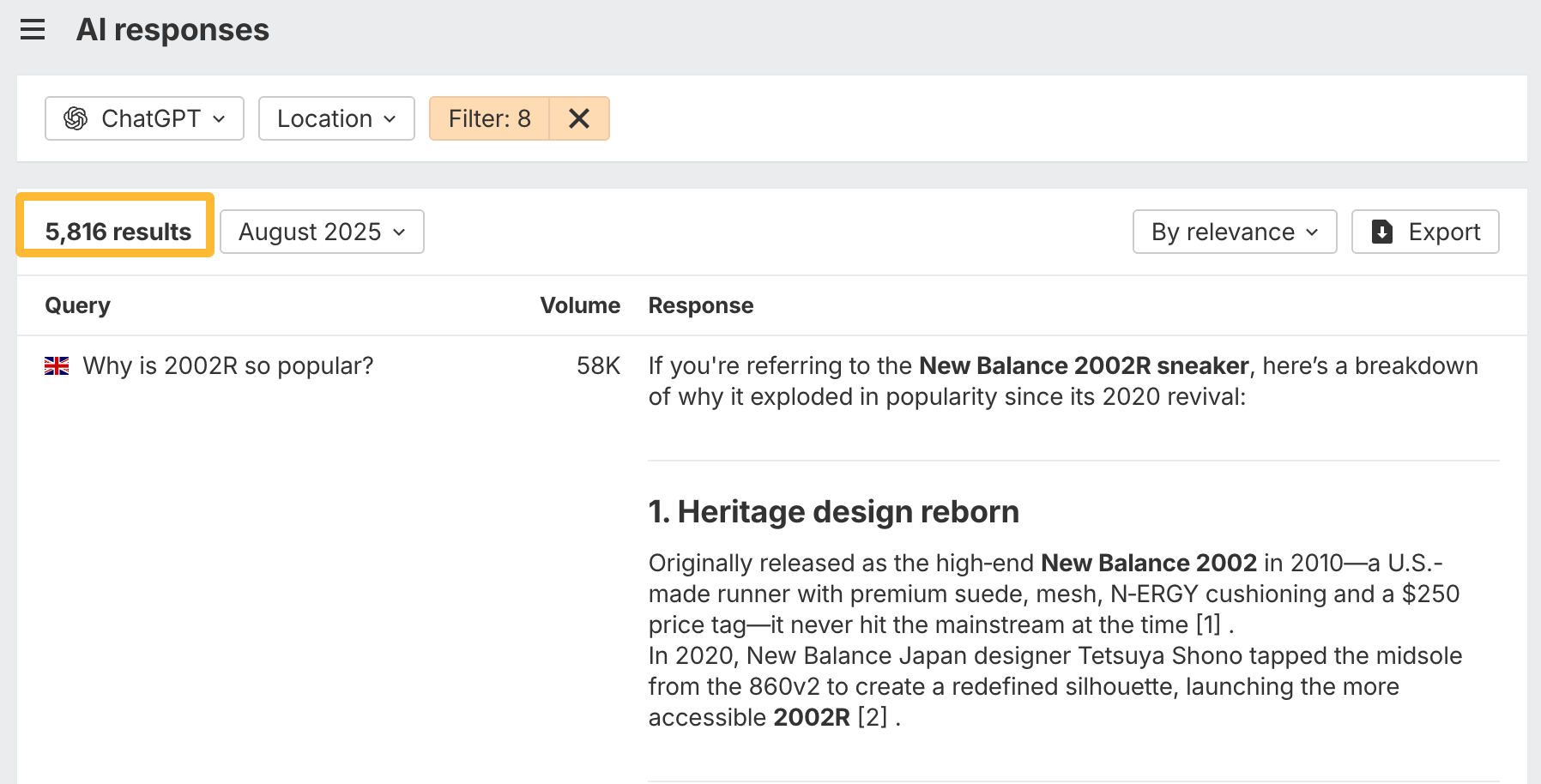
Task: Open the query Why is 2002R so popular?
Action: point(227,366)
